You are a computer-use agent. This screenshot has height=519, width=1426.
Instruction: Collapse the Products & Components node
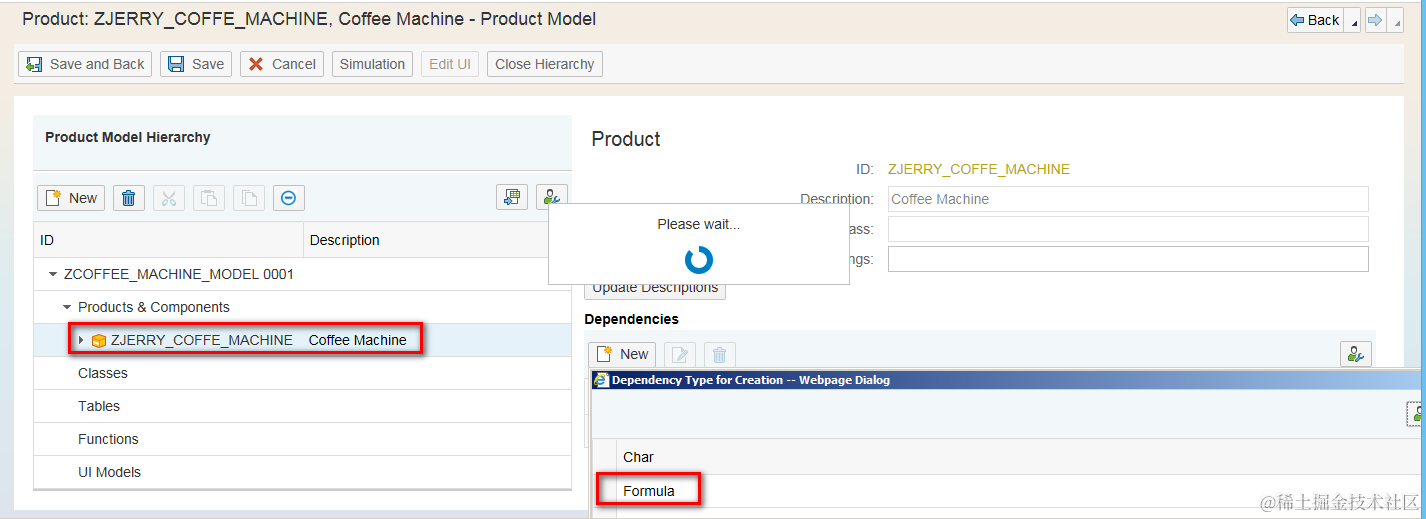[x=67, y=307]
